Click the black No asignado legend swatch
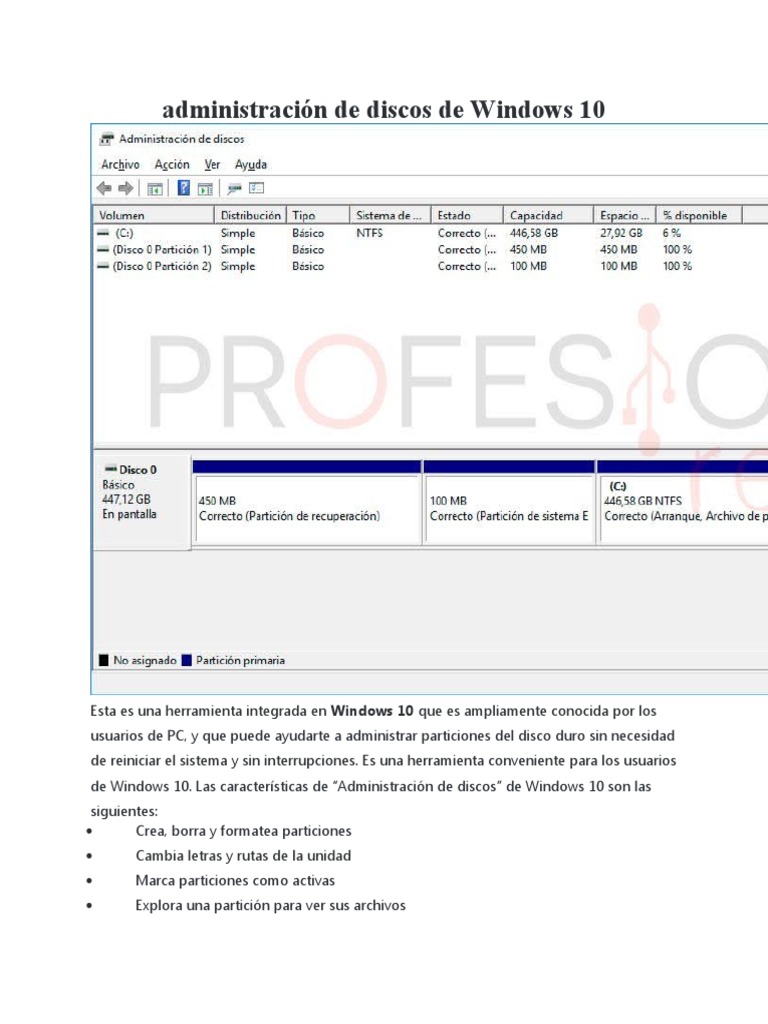Viewport: 768px width, 1024px height. [x=104, y=660]
